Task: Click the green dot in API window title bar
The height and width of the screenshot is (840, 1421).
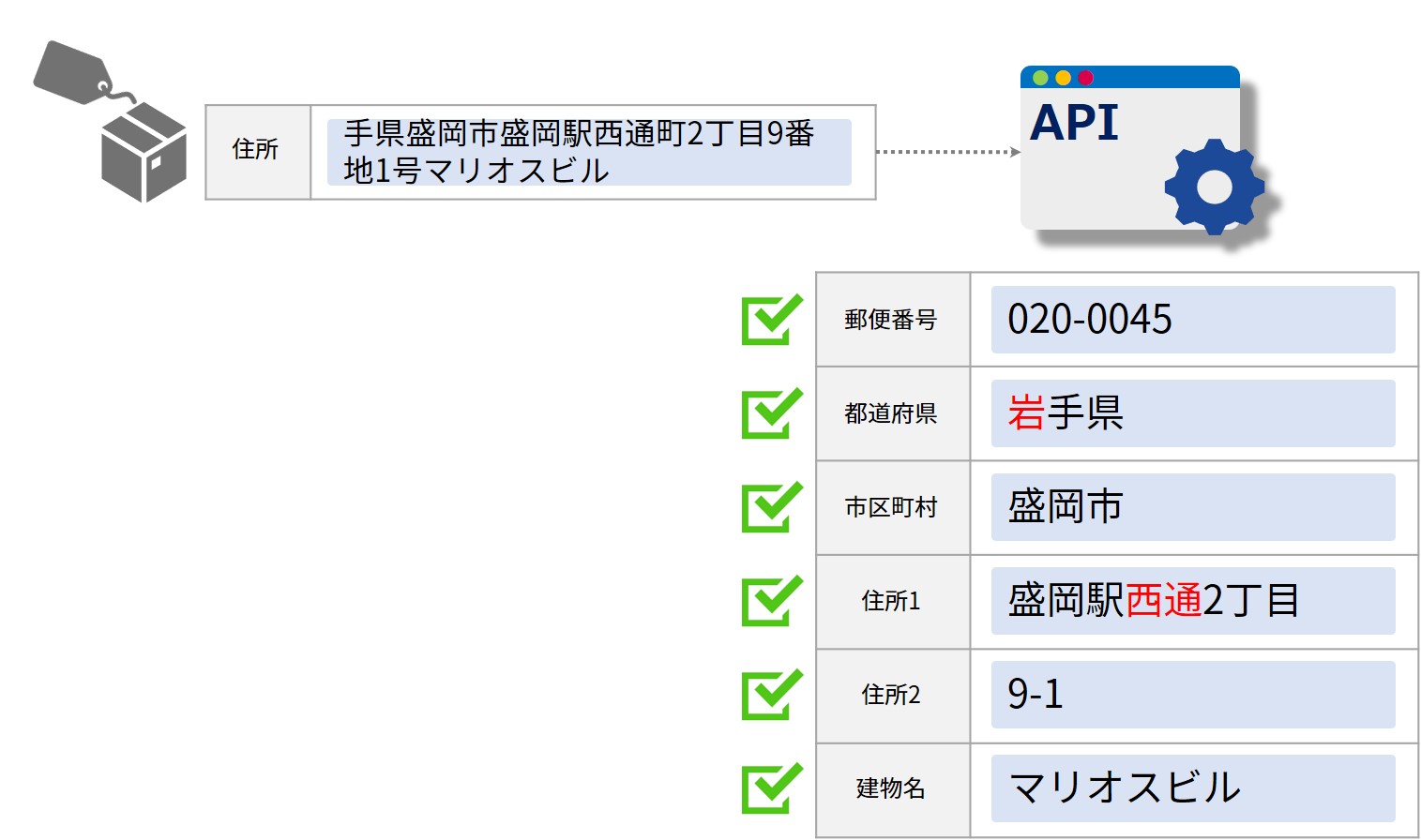Action: pyautogui.click(x=1040, y=78)
